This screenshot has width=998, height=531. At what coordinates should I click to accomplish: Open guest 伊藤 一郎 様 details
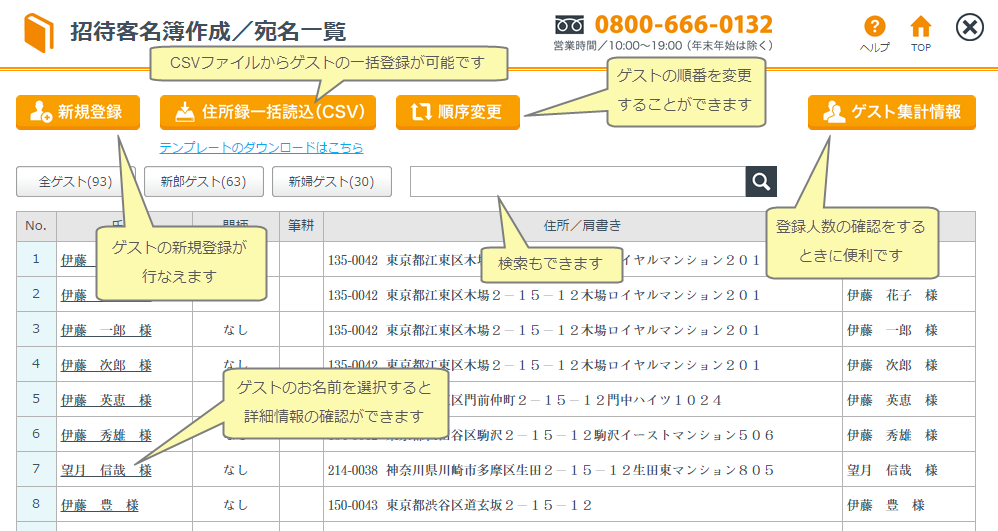[x=105, y=330]
